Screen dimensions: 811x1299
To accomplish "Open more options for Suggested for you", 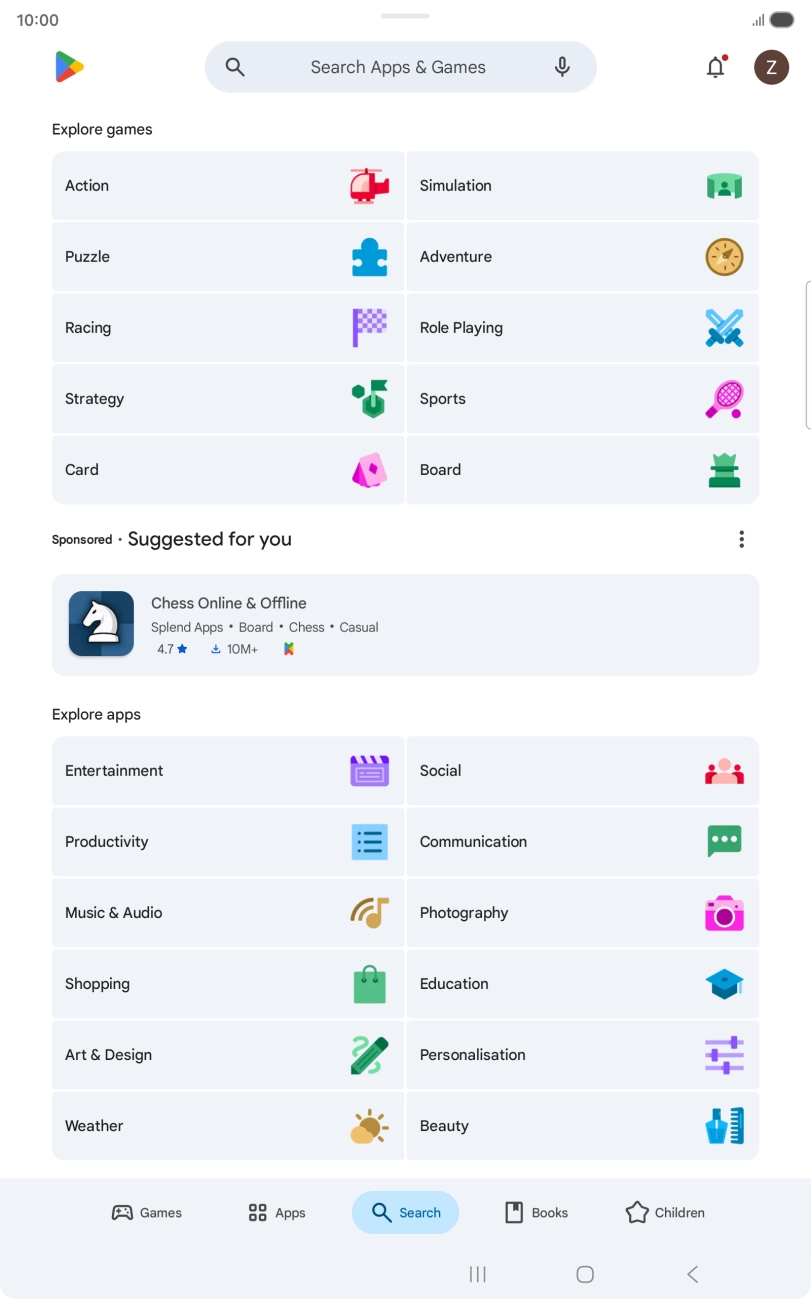I will (741, 540).
